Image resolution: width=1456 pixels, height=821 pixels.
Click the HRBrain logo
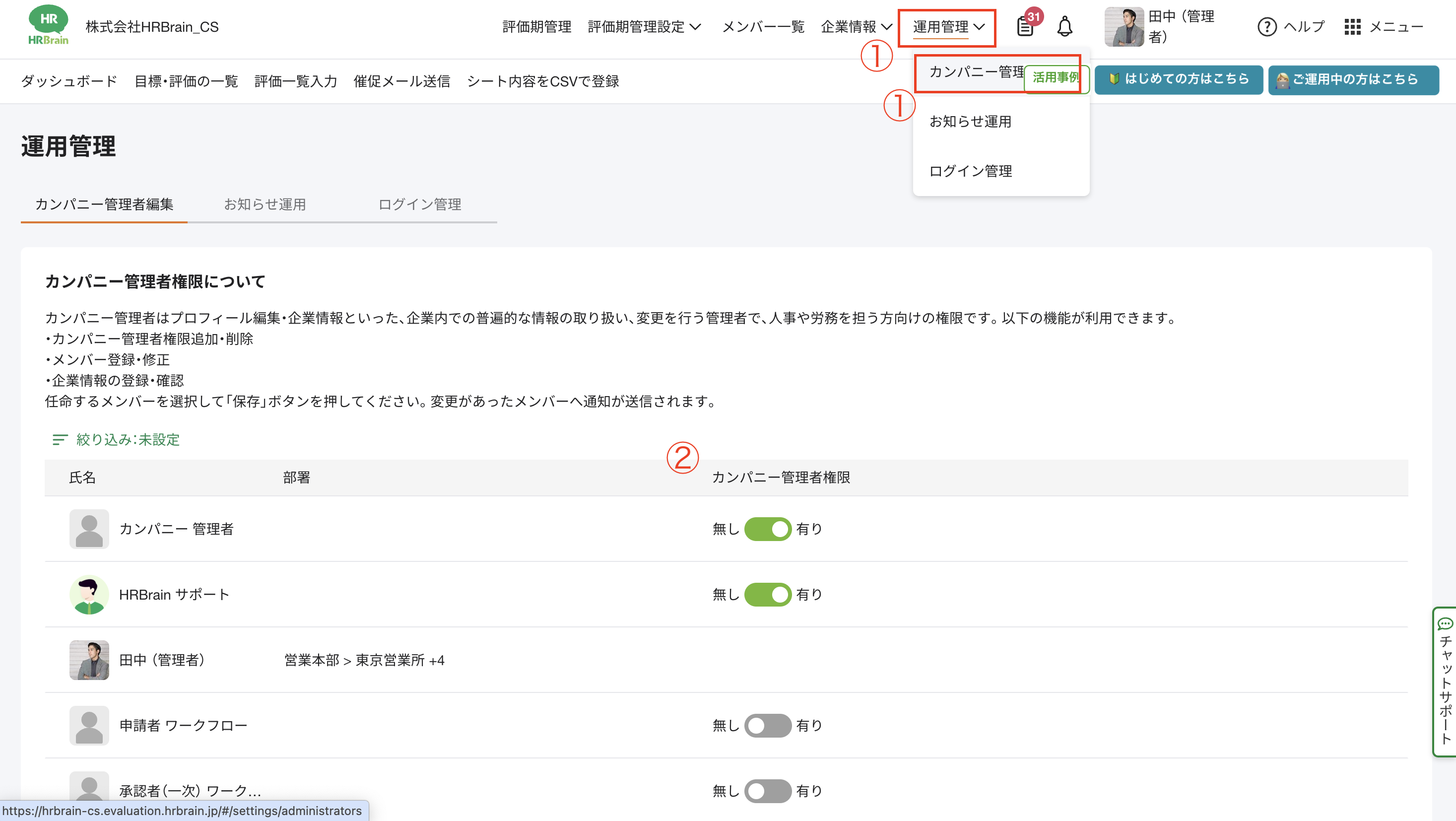coord(48,25)
